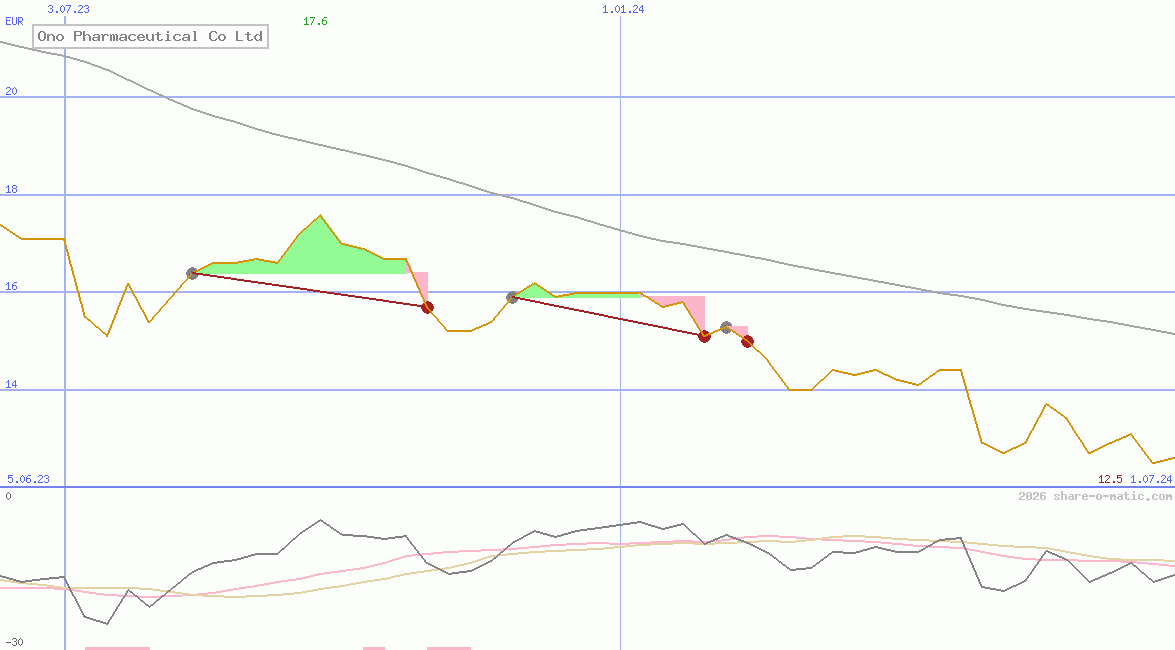Click the 14 price axis label

11,384
